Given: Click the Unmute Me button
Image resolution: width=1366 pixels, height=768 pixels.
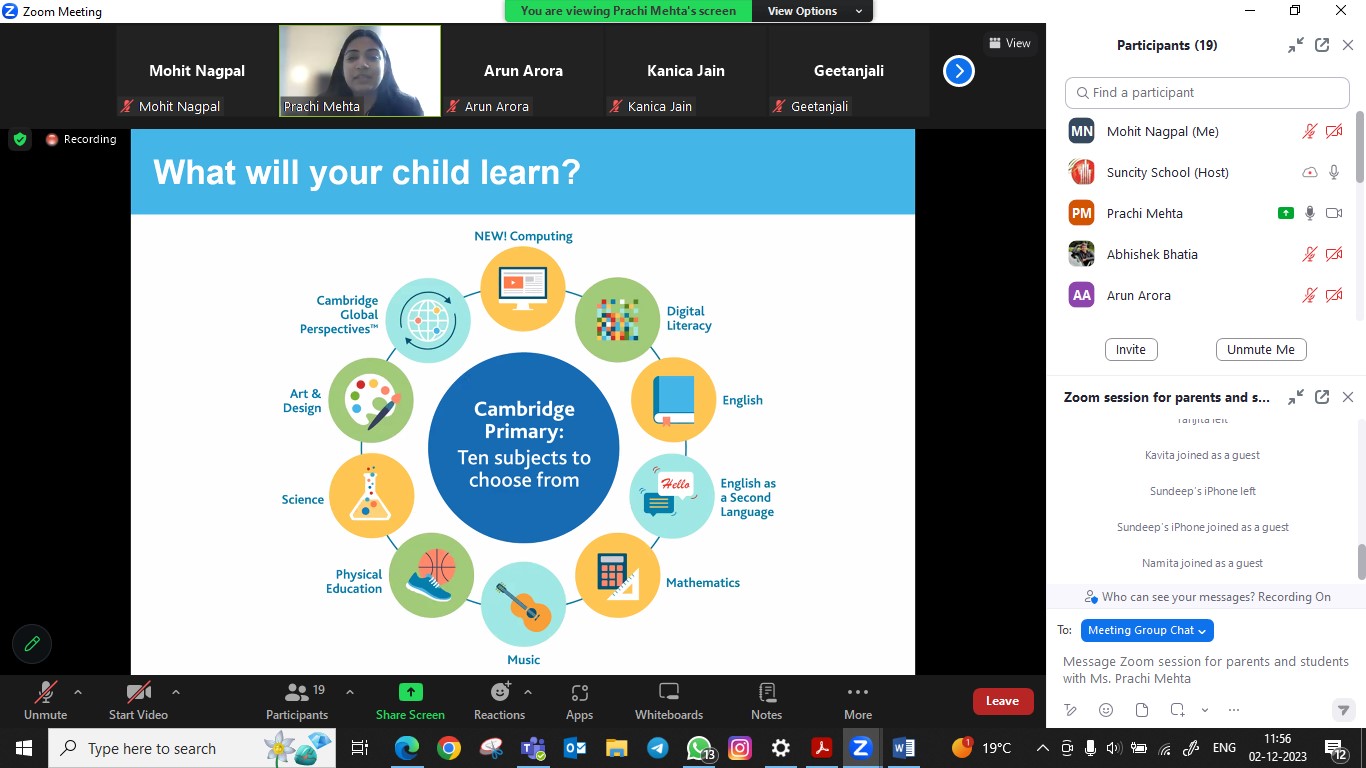Looking at the screenshot, I should (x=1261, y=349).
